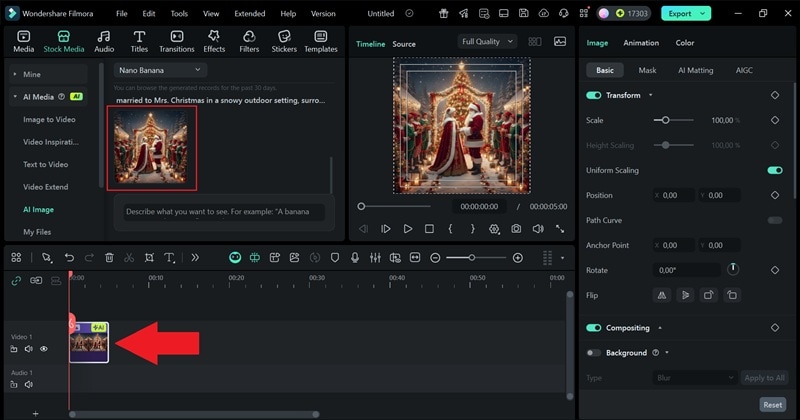Open the Background type Blur dropdown
The height and width of the screenshot is (420, 800).
pos(694,378)
